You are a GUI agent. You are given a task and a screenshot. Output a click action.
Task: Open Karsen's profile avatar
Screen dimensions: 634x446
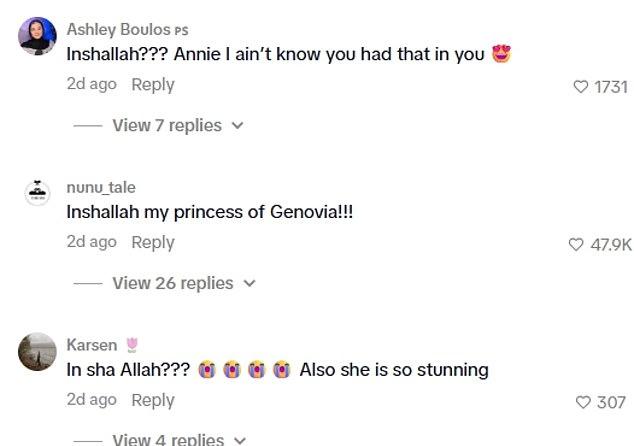[x=37, y=352]
